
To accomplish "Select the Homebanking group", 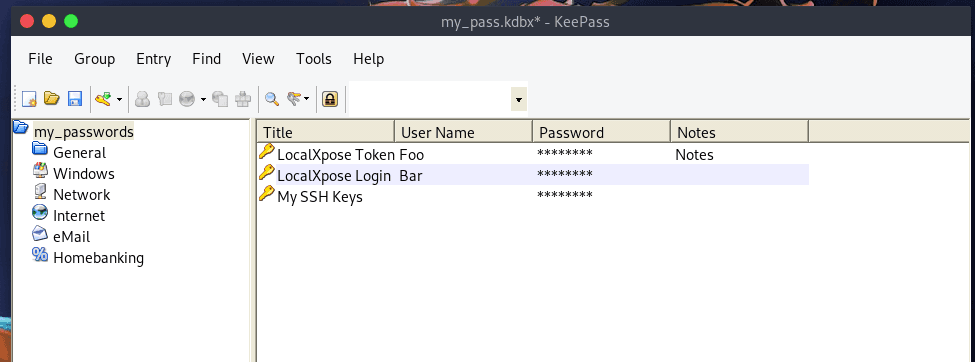I will (x=98, y=258).
